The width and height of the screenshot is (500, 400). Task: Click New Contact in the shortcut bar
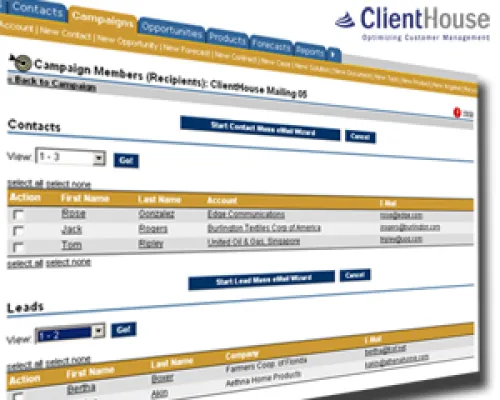click(65, 33)
